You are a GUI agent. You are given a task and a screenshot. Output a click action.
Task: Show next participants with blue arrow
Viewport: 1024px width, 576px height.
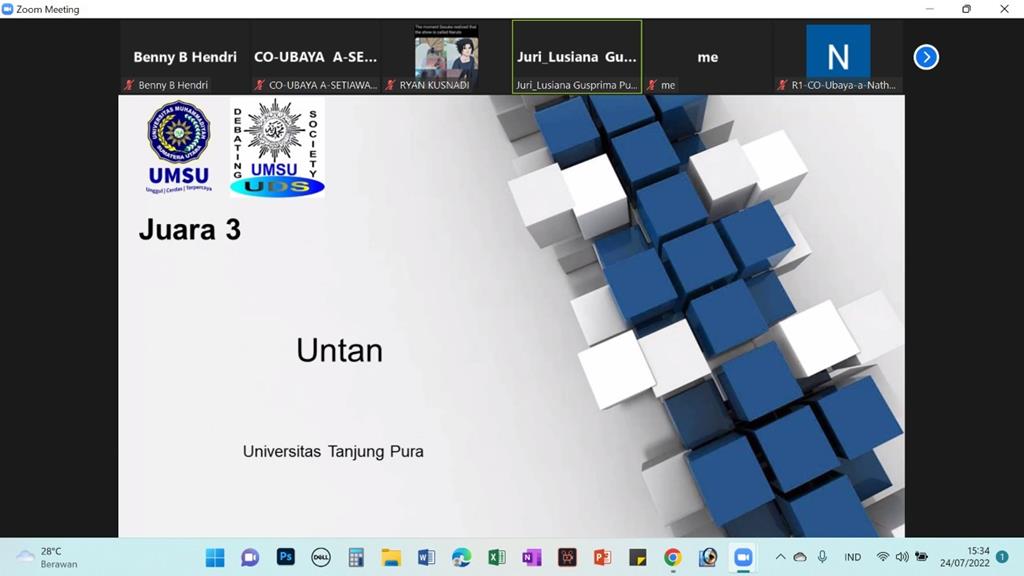926,57
